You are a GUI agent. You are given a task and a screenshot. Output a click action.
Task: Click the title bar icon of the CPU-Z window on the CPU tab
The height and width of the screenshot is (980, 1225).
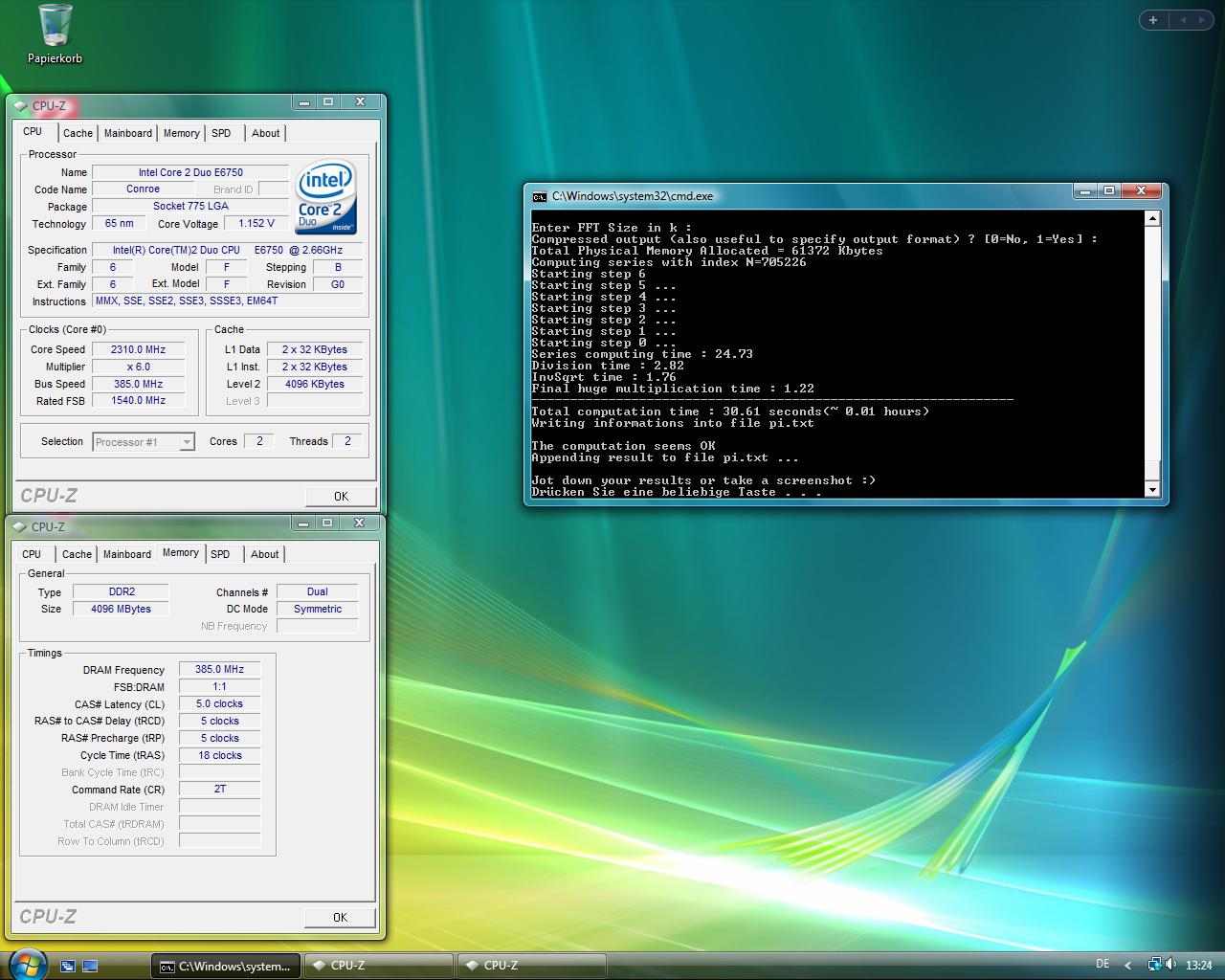tap(22, 106)
